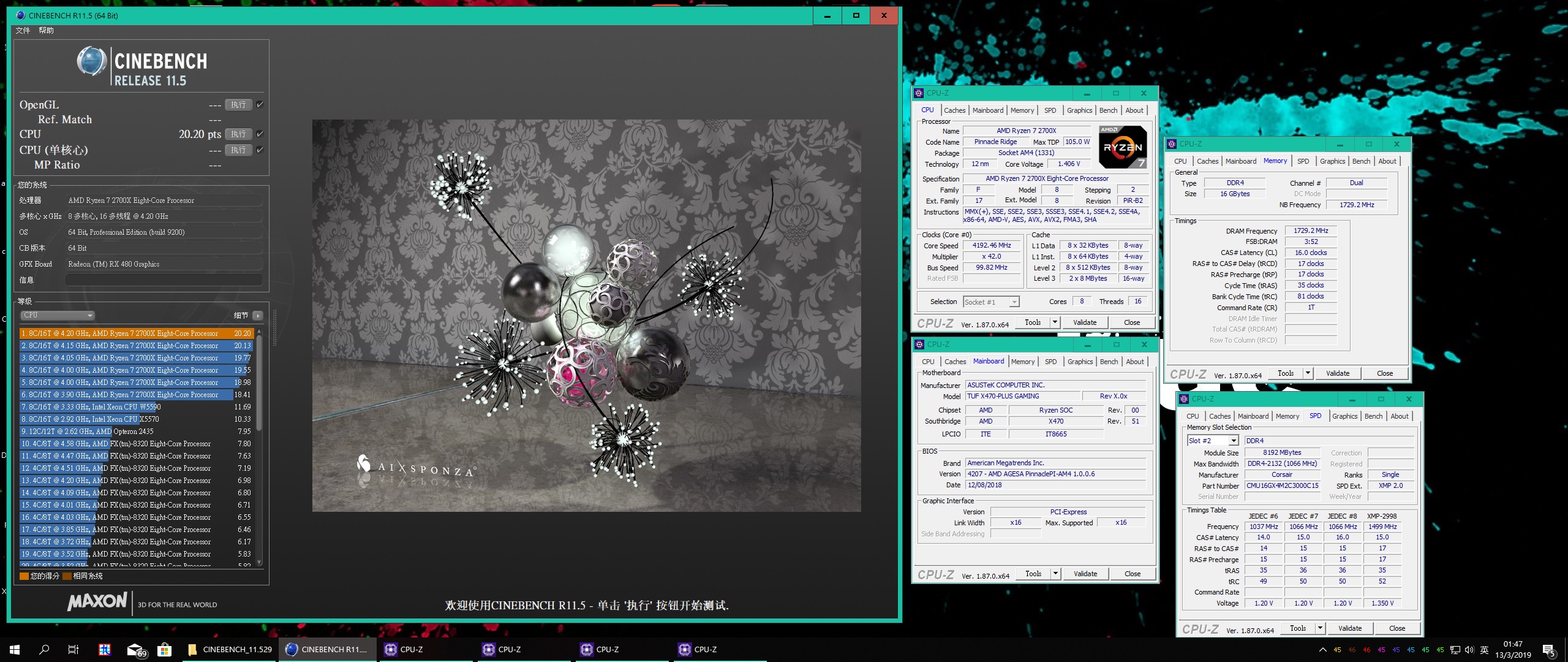This screenshot has width=1568, height=662.
Task: Open the 帮助 menu in Cinebench
Action: [x=46, y=30]
